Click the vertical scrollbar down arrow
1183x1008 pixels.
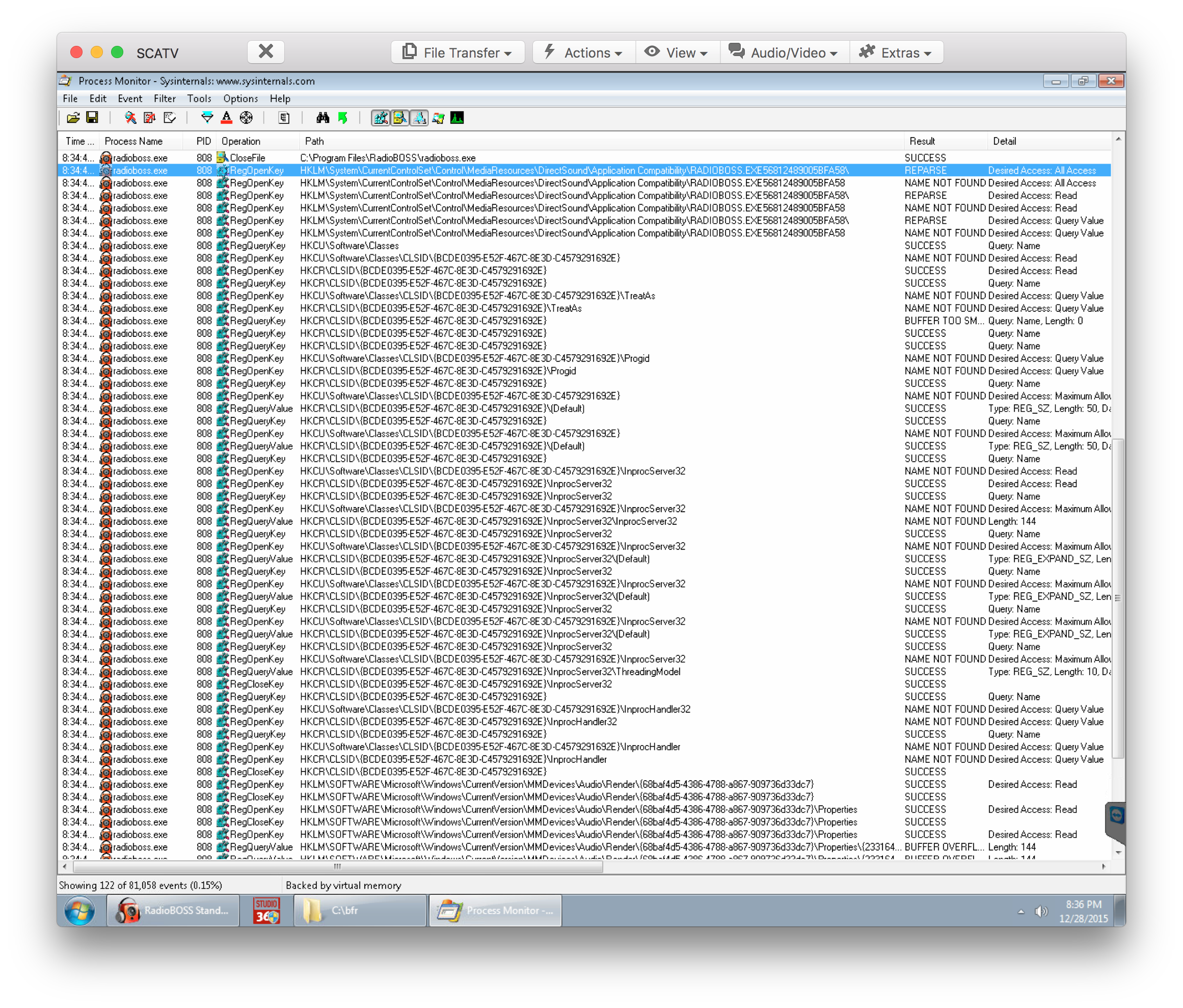1118,853
